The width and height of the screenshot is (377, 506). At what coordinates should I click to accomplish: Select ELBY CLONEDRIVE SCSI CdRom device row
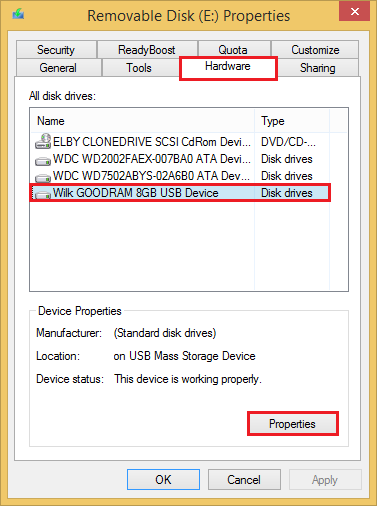[x=180, y=142]
